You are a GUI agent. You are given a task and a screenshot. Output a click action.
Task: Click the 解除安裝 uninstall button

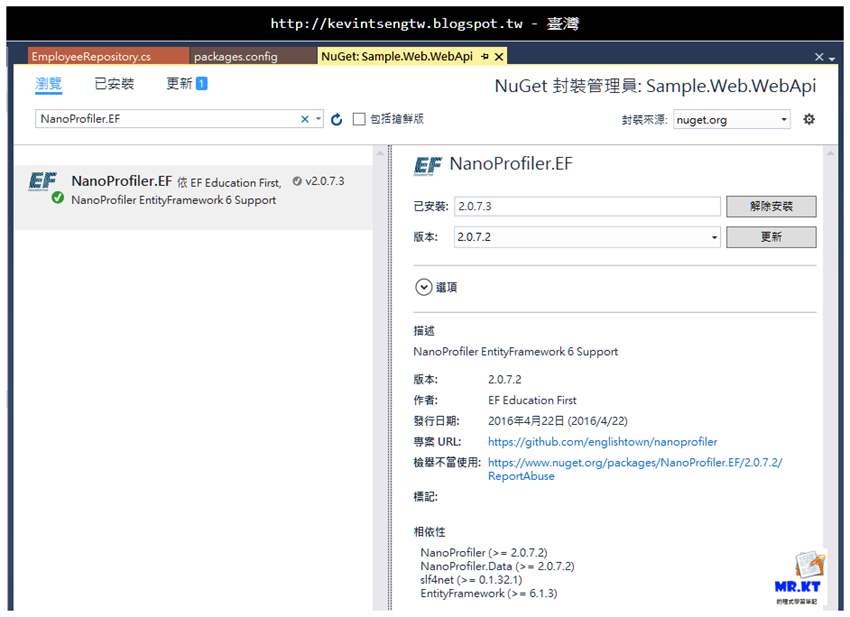click(771, 206)
